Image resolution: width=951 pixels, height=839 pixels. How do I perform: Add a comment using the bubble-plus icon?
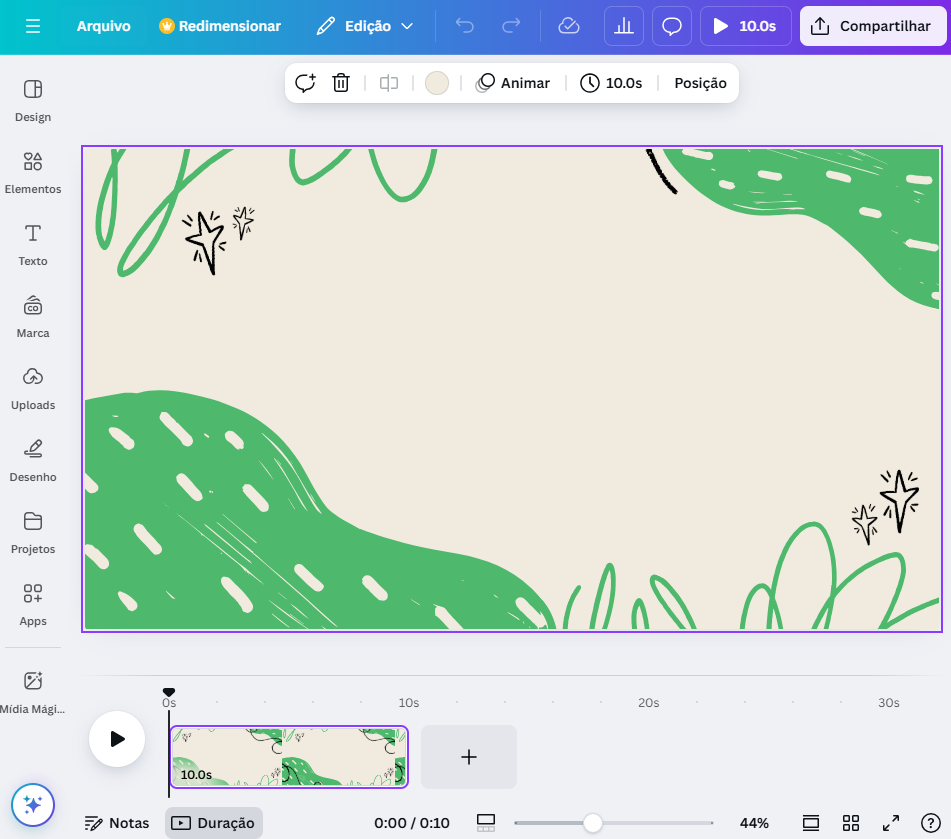tap(305, 83)
